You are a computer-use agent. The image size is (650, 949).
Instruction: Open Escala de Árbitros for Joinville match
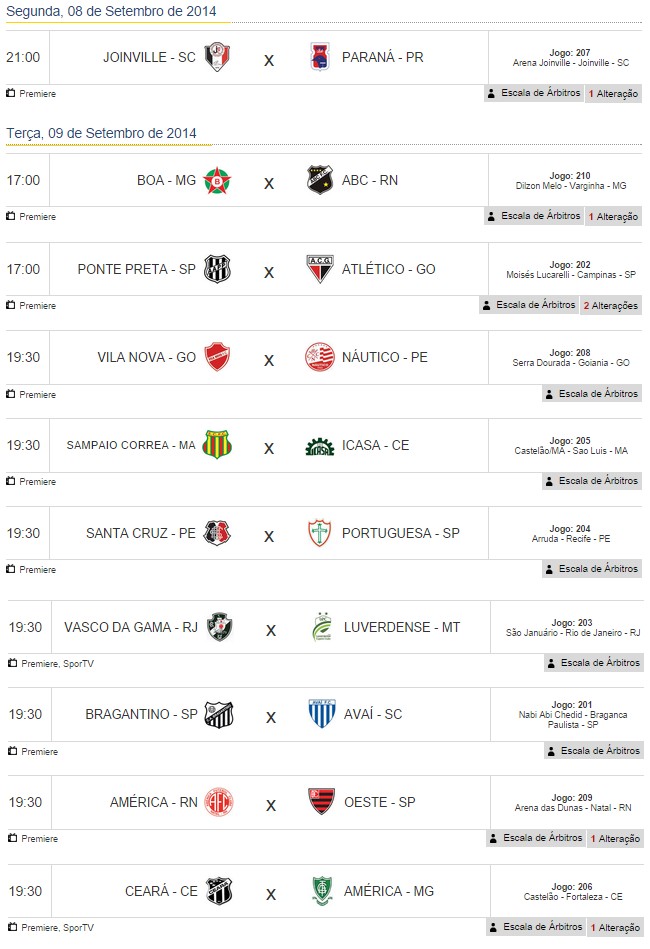[534, 93]
